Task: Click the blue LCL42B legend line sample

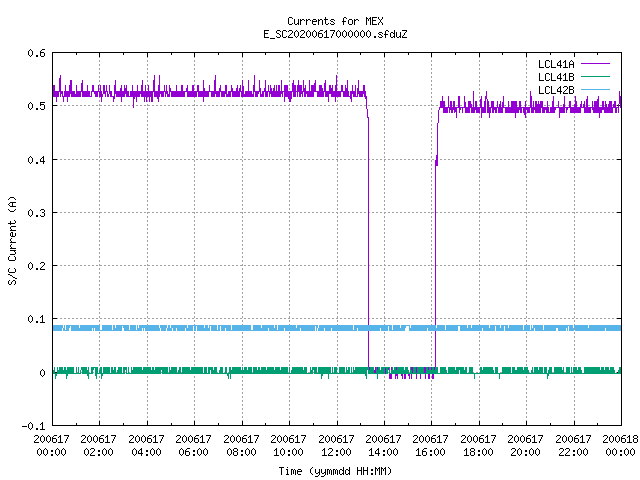Action: coord(595,89)
